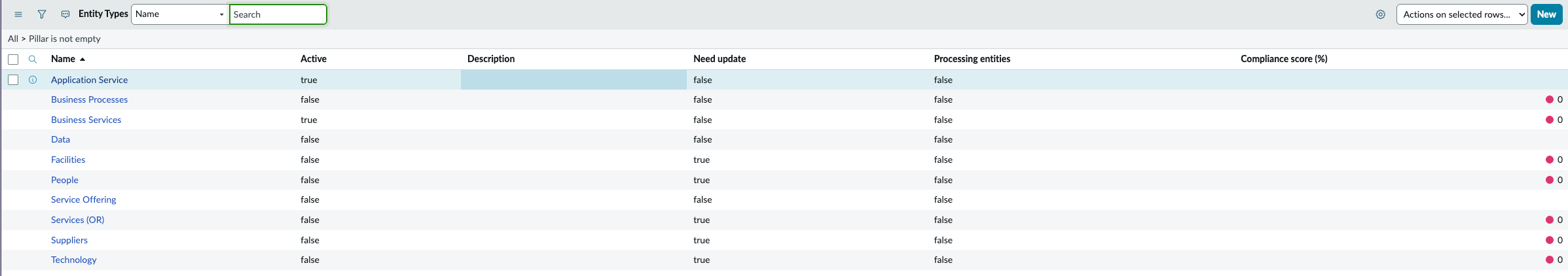1568x276 pixels.
Task: Click the Entity Types list title
Action: coord(103,14)
